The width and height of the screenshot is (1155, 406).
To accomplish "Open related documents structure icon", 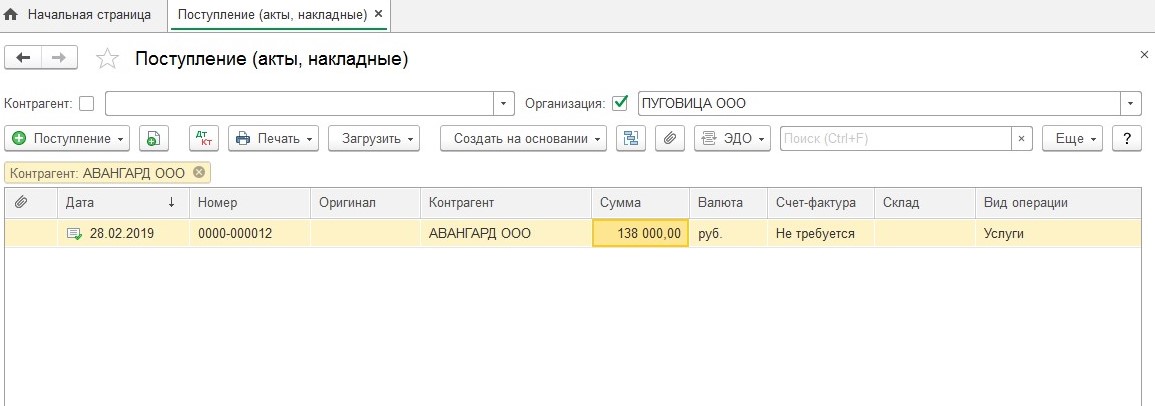I will point(631,139).
